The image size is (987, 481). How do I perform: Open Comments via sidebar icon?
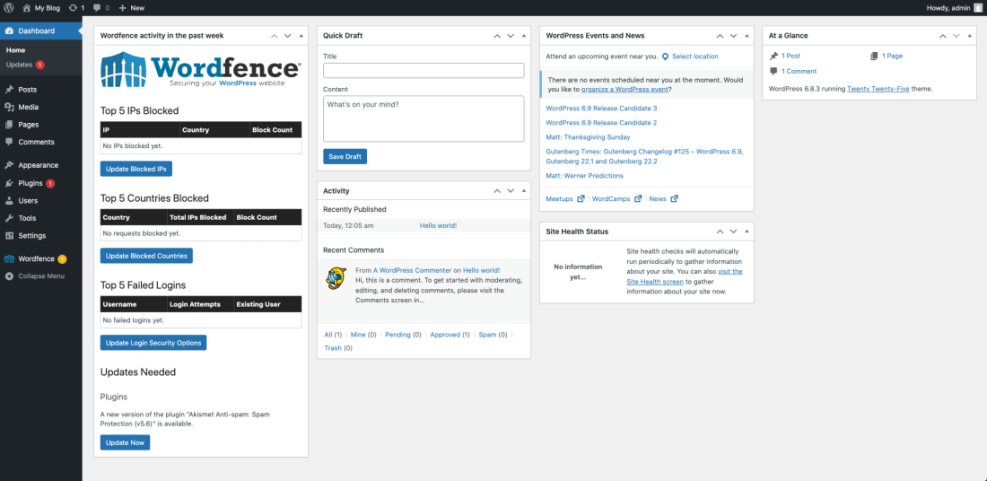point(9,142)
